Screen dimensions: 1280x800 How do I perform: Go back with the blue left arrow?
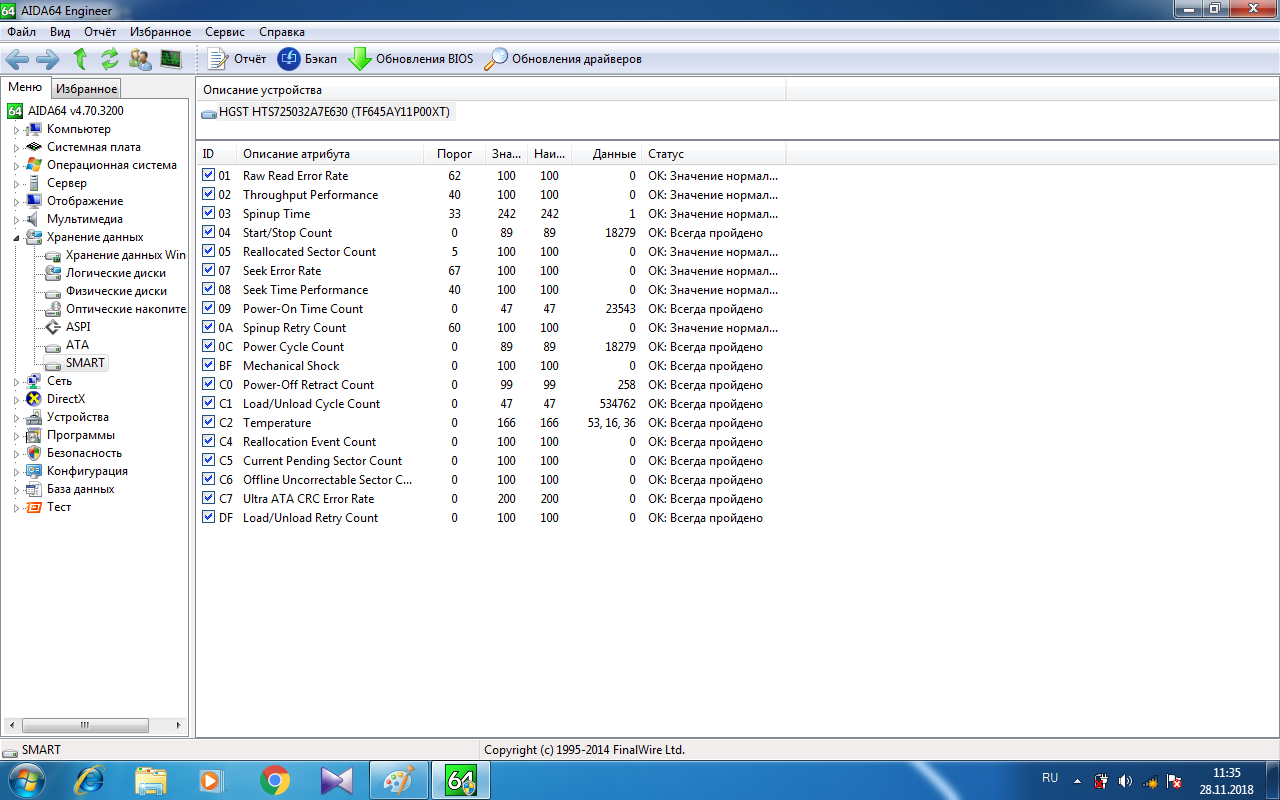[x=17, y=59]
